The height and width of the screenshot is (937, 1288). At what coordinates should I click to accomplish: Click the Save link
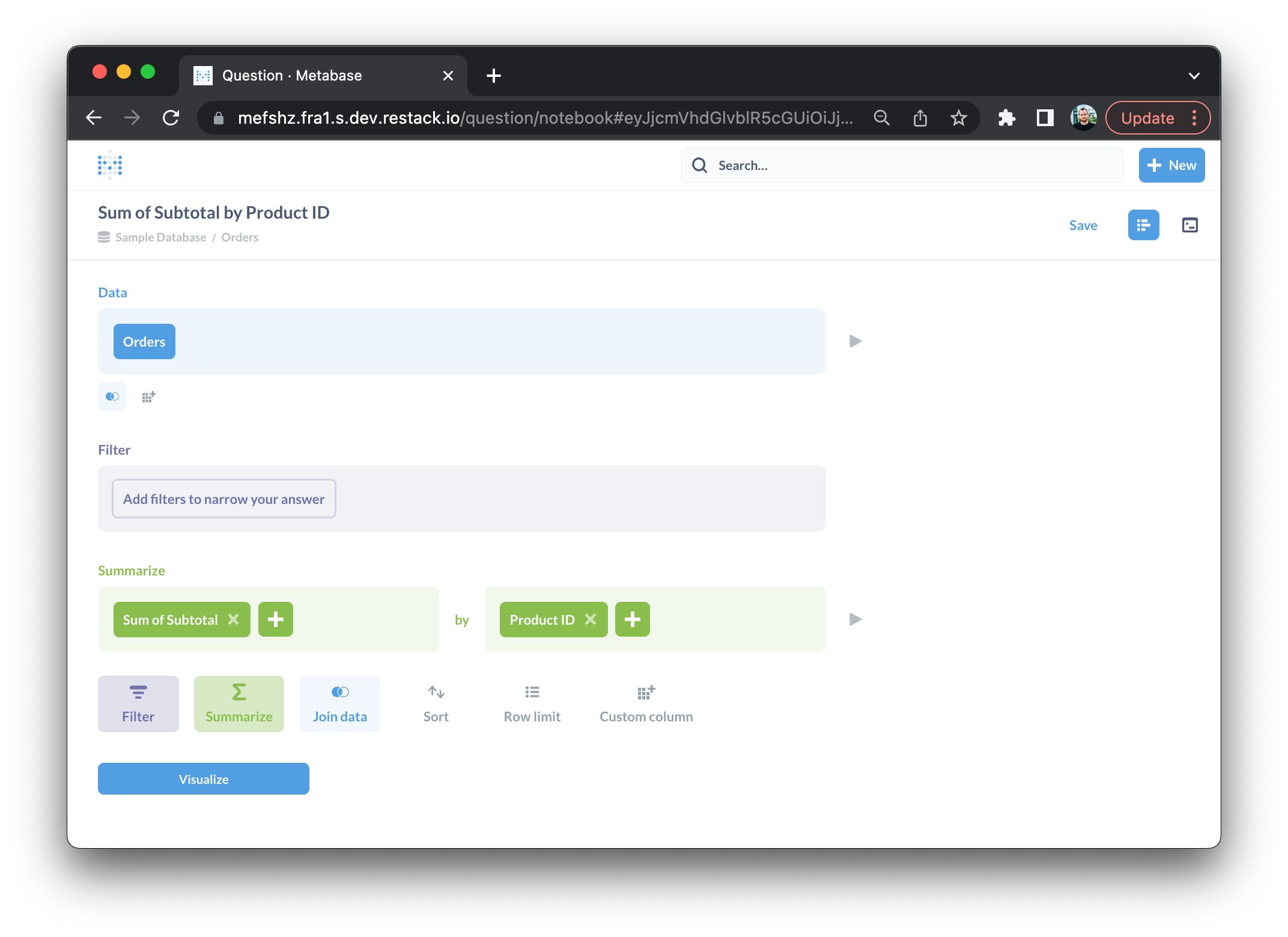click(1083, 225)
